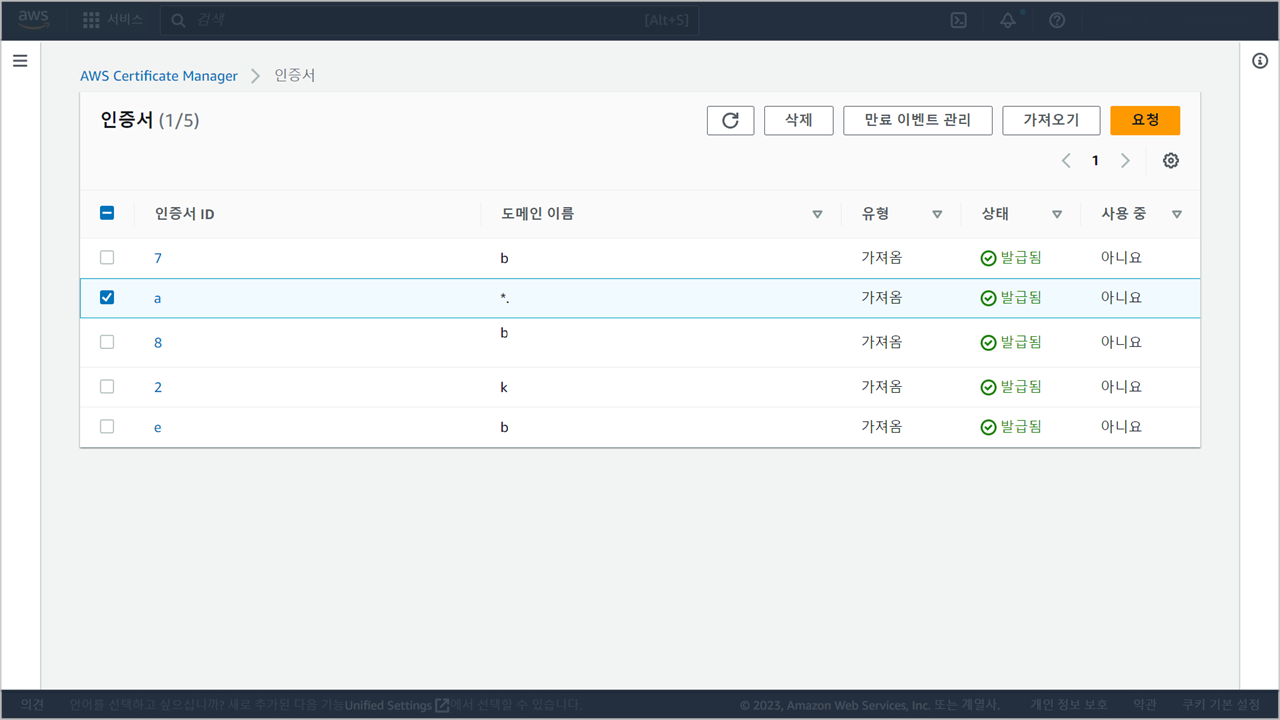Open certificate ID e link
The image size is (1280, 720).
(158, 427)
